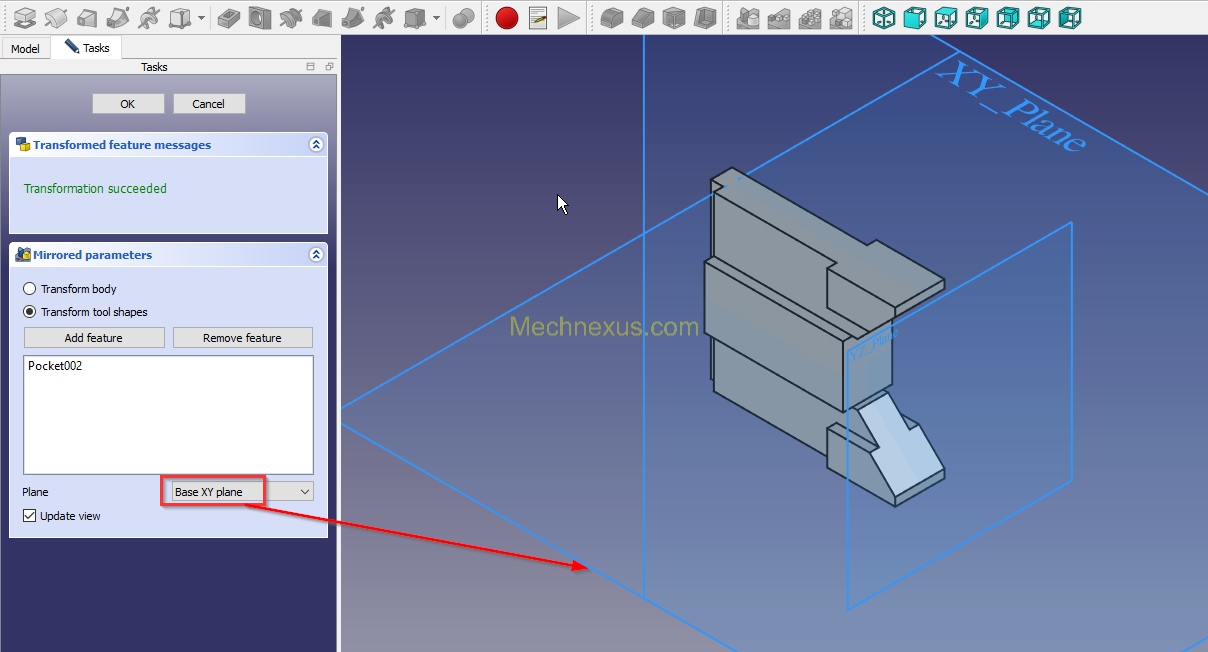Screen dimensions: 1208x652
Task: Select the Pocket tool icon
Action: point(228,17)
